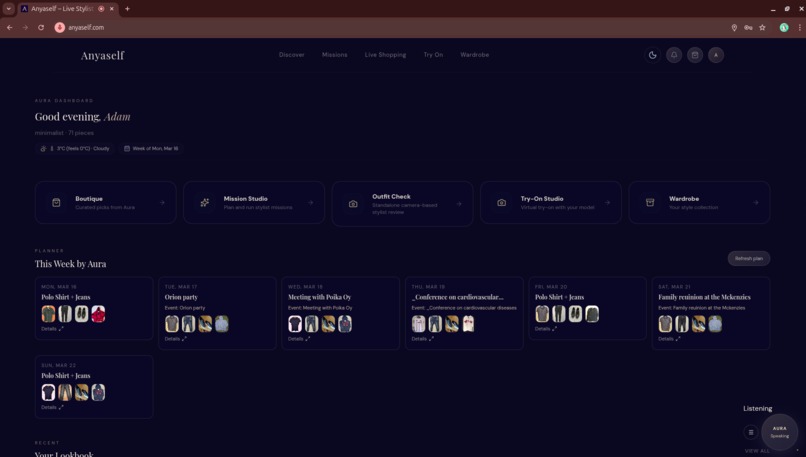Screen dimensions: 806x457
Task: Go back with browser back arrow
Action: pyautogui.click(x=10, y=28)
